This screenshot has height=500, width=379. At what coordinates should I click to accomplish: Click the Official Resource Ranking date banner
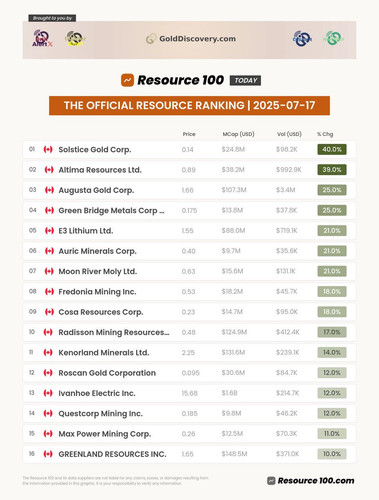[x=189, y=105]
